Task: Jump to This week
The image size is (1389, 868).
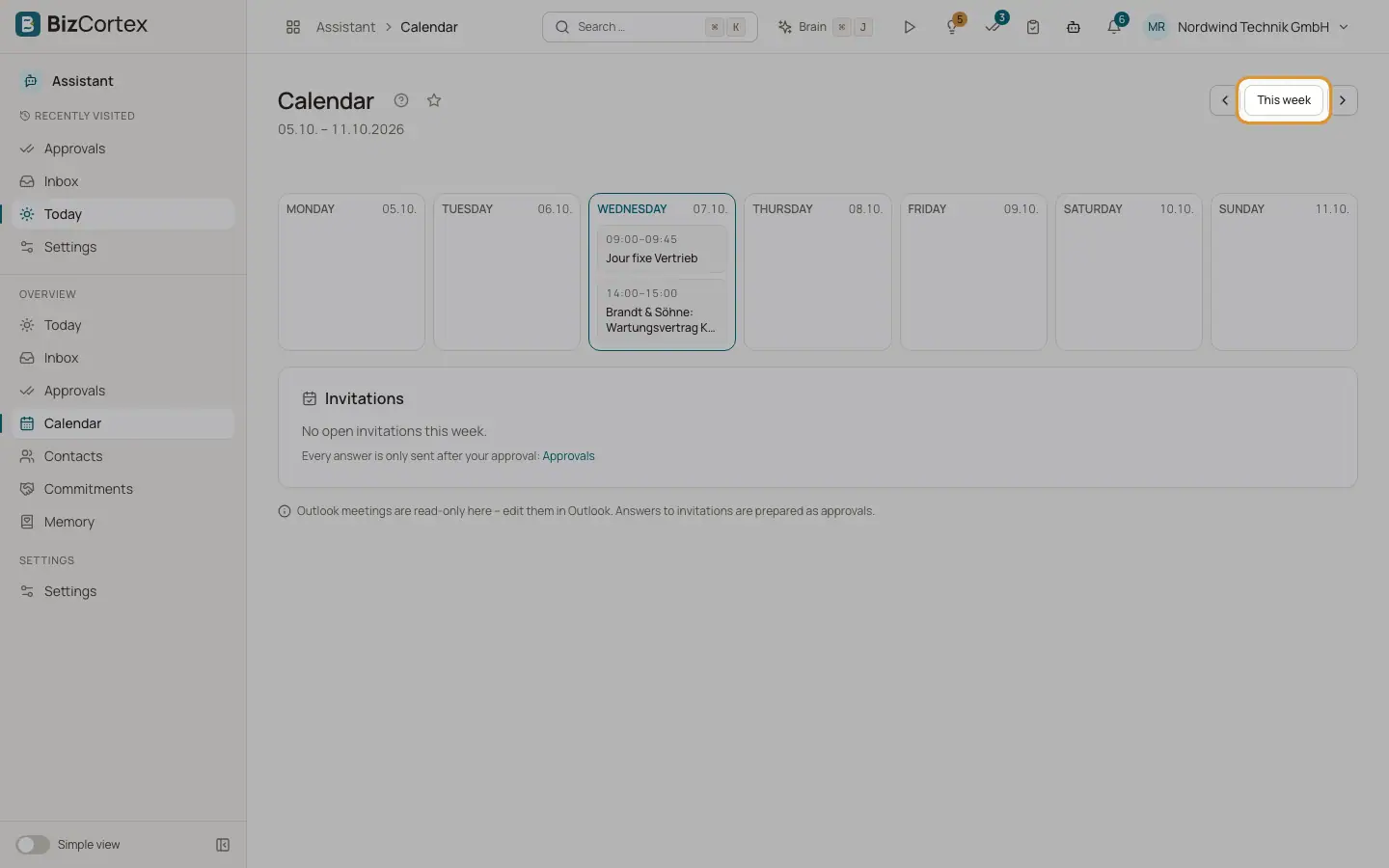Action: pyautogui.click(x=1284, y=100)
